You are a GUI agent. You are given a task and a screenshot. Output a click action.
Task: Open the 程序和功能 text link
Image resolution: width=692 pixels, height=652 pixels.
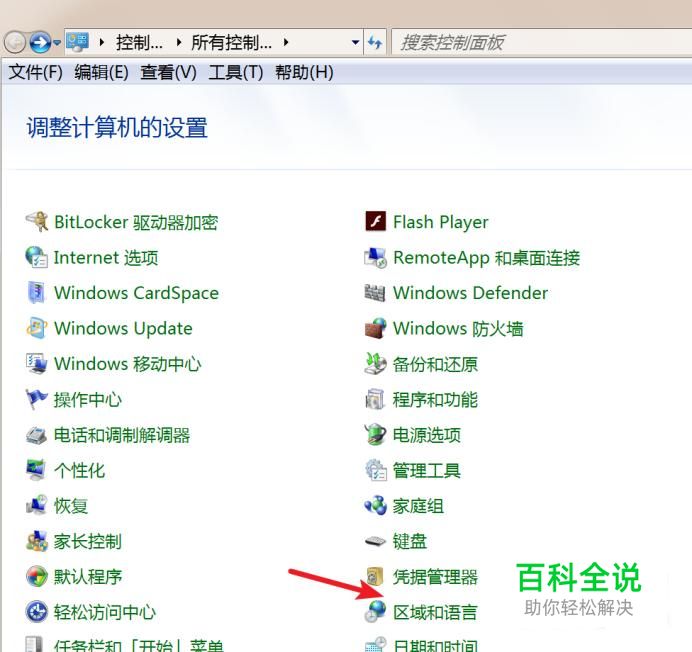pyautogui.click(x=435, y=400)
